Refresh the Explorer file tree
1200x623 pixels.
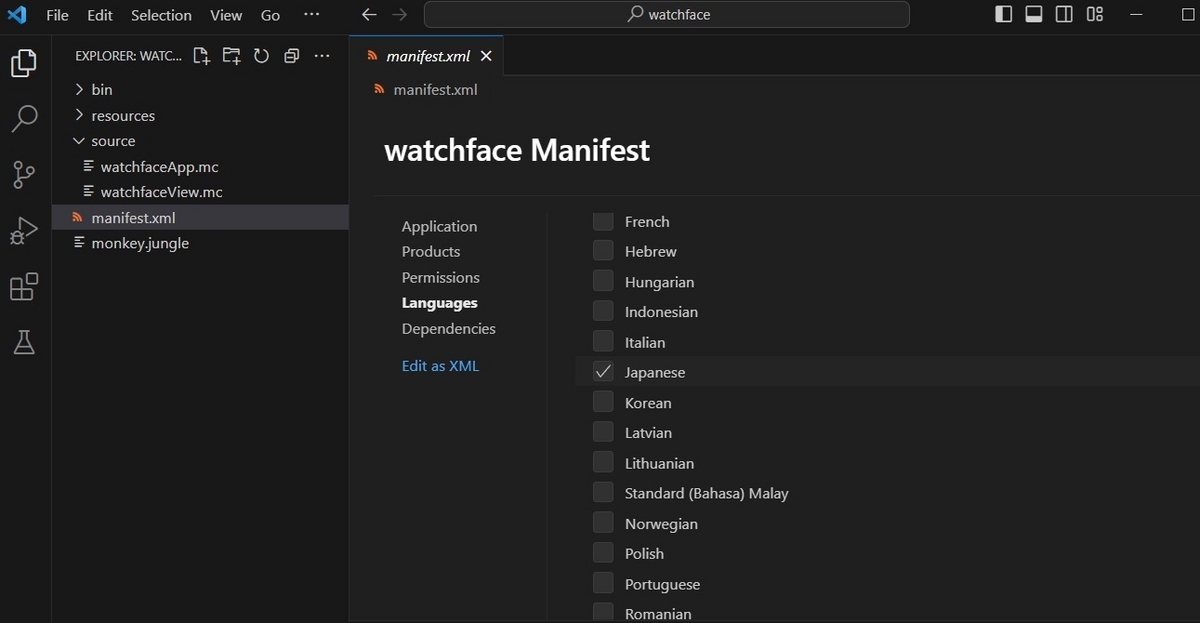click(262, 56)
